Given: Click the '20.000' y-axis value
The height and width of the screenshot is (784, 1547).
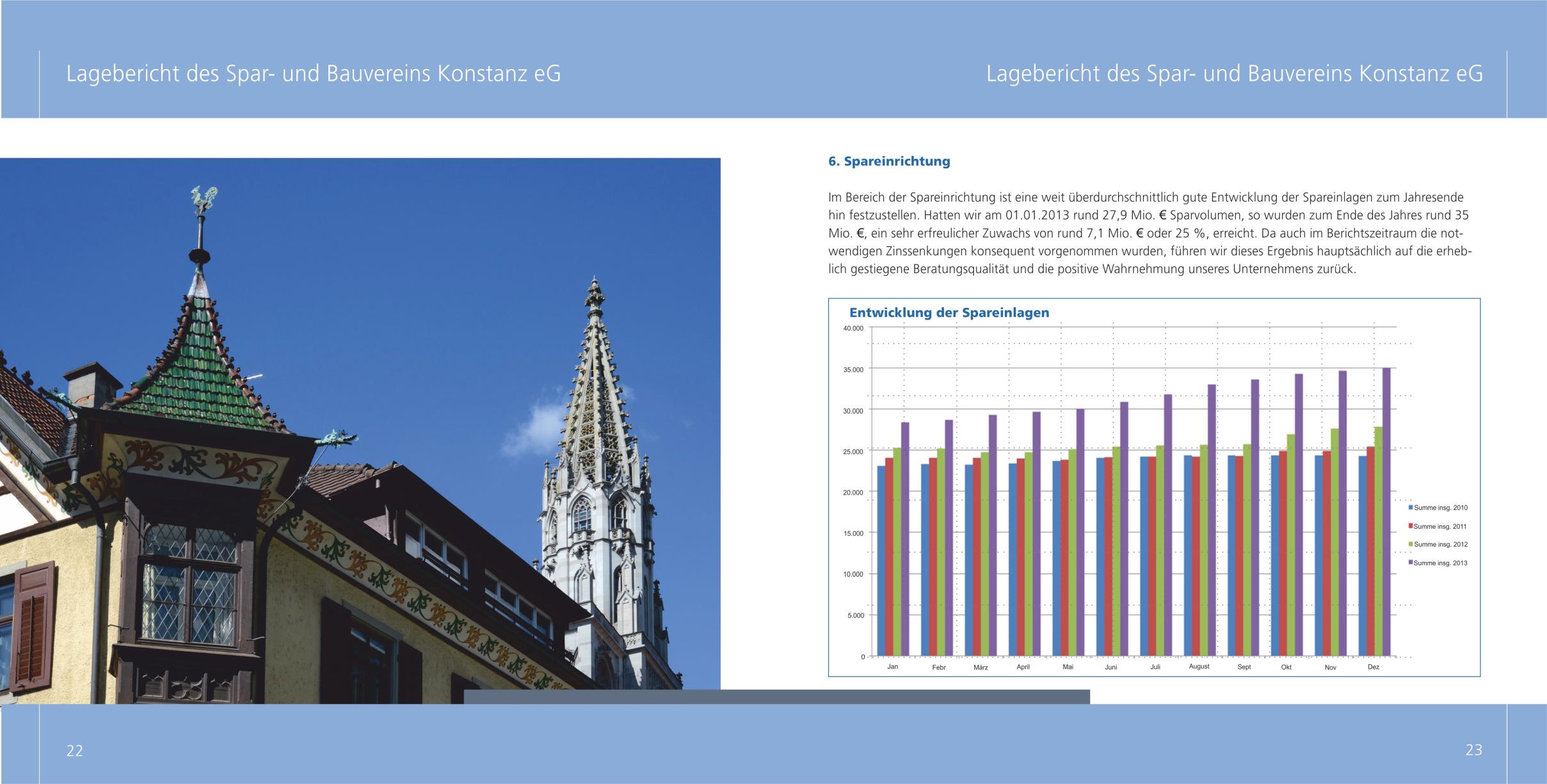Looking at the screenshot, I should (853, 492).
